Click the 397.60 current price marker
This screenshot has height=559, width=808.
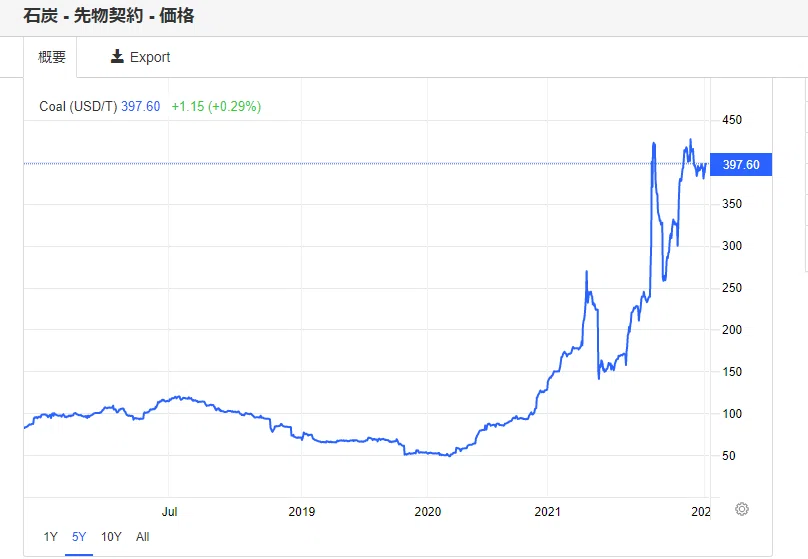(741, 164)
